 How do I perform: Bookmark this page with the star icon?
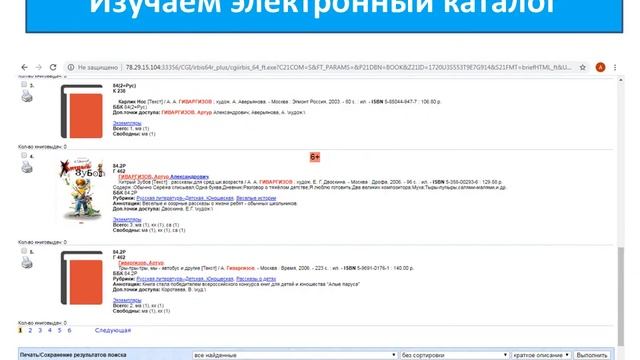582,67
